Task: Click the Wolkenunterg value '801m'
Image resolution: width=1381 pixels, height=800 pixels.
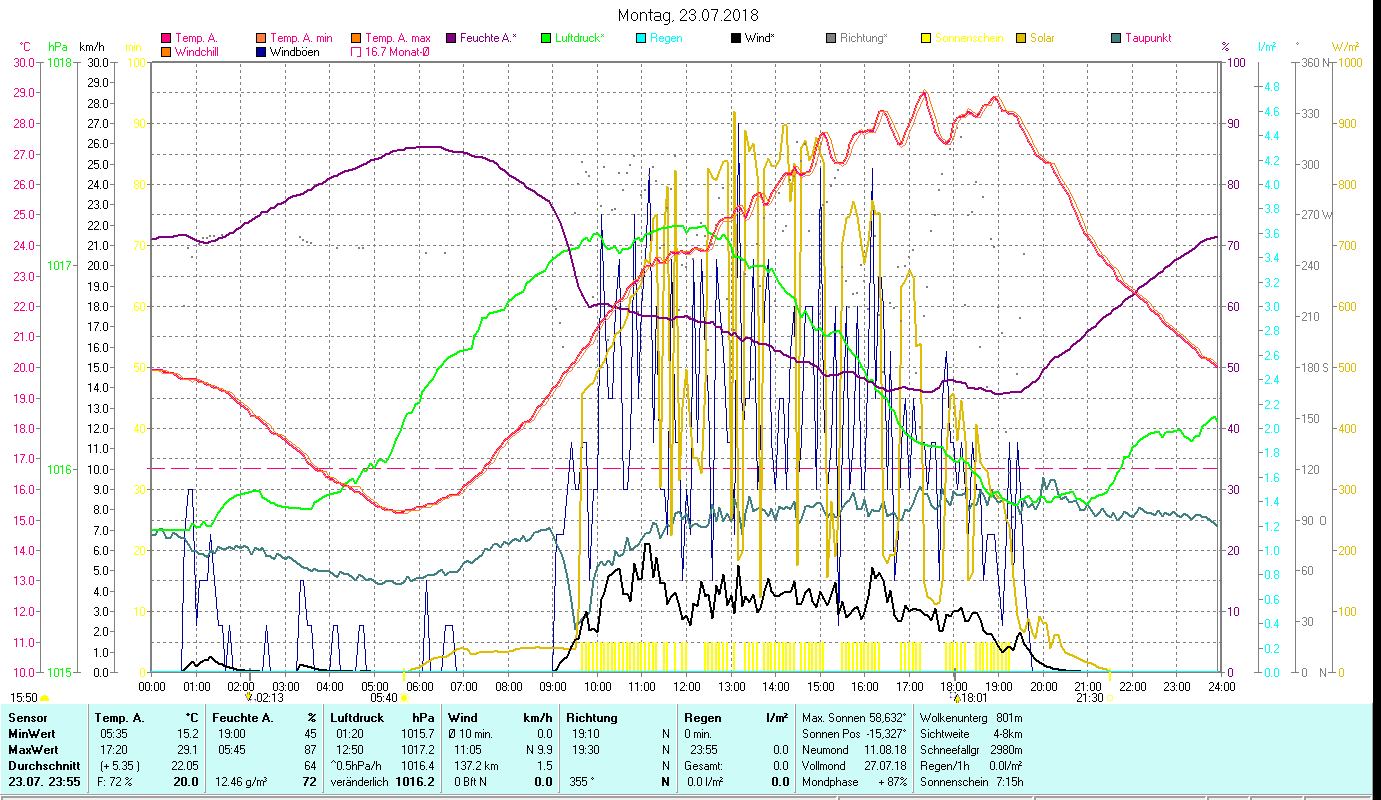Action: click(1010, 718)
